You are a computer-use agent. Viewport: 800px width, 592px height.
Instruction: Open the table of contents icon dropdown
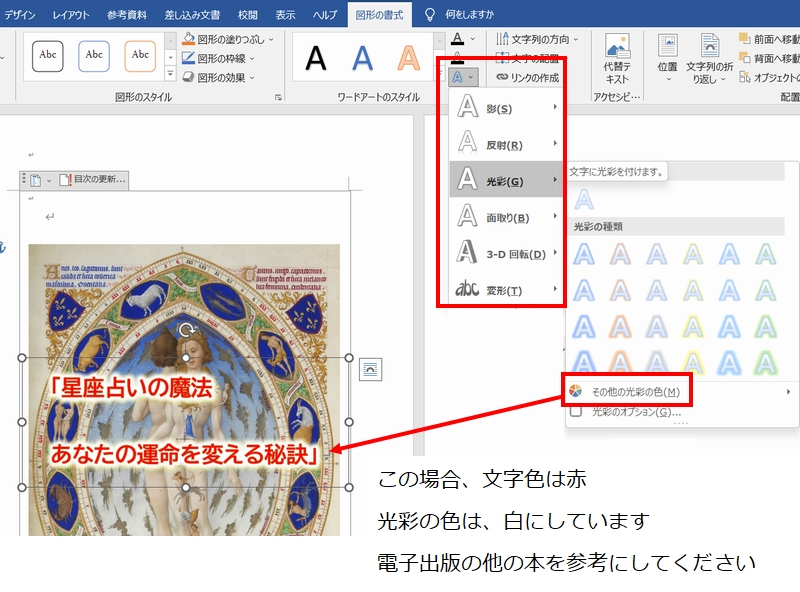point(40,180)
